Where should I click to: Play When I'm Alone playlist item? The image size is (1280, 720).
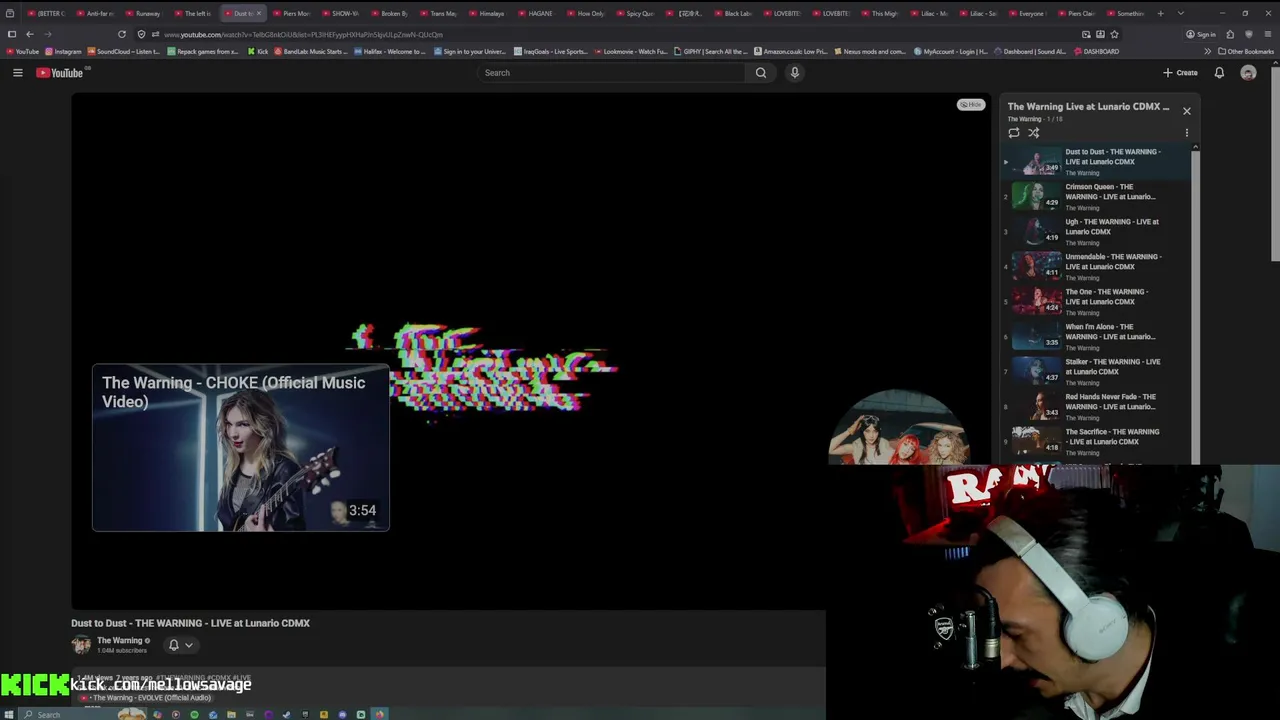coord(1096,337)
